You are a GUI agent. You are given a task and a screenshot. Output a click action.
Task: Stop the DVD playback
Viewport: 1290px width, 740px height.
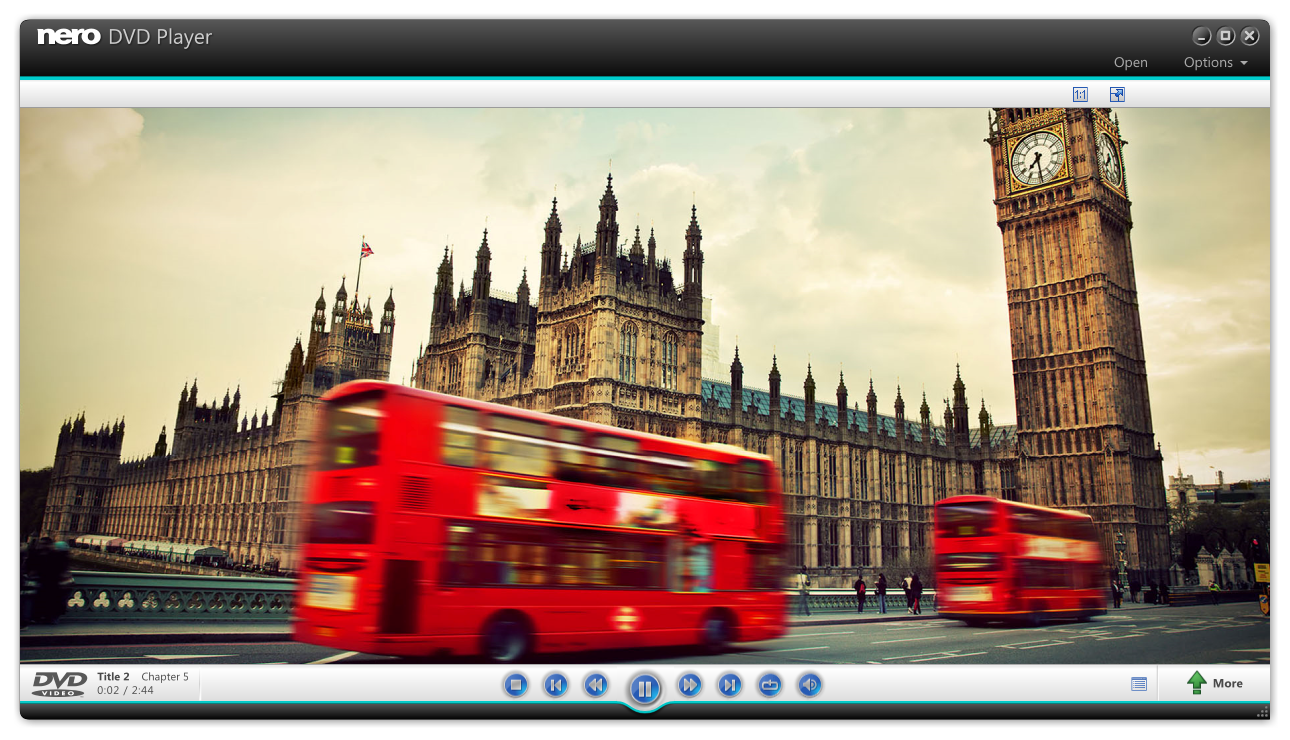(515, 686)
